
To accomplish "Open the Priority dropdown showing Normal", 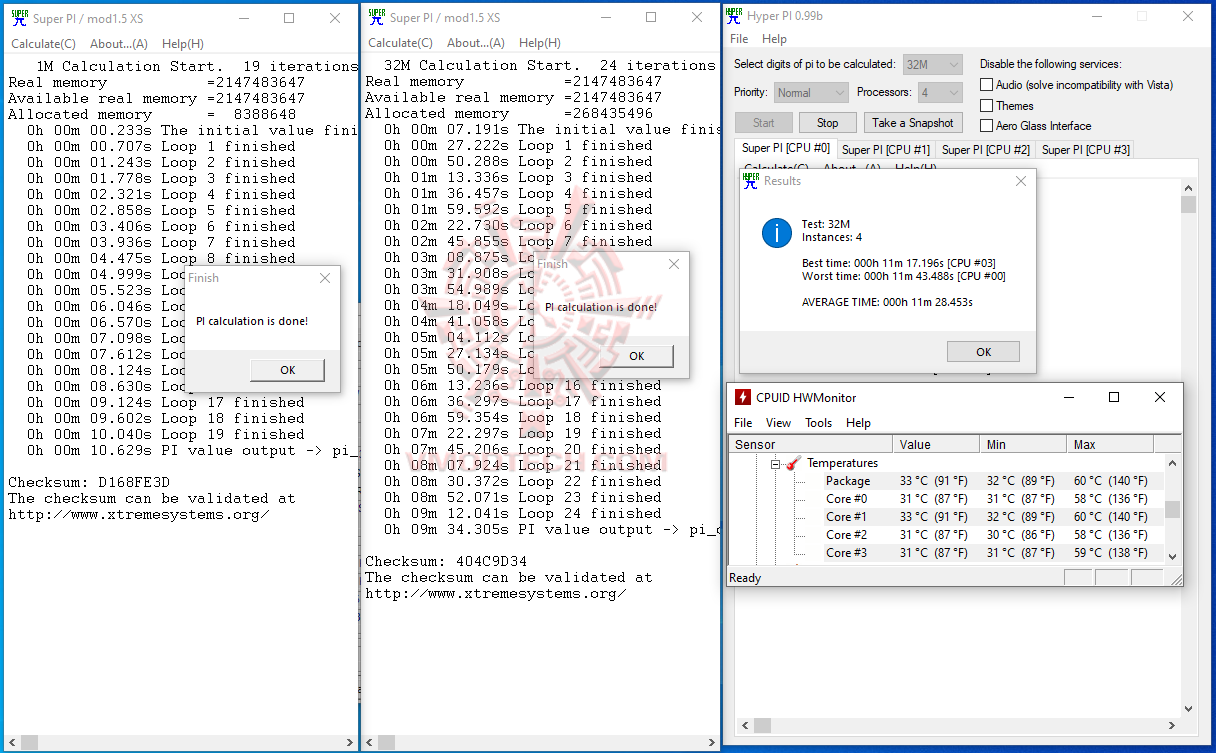I will point(811,92).
